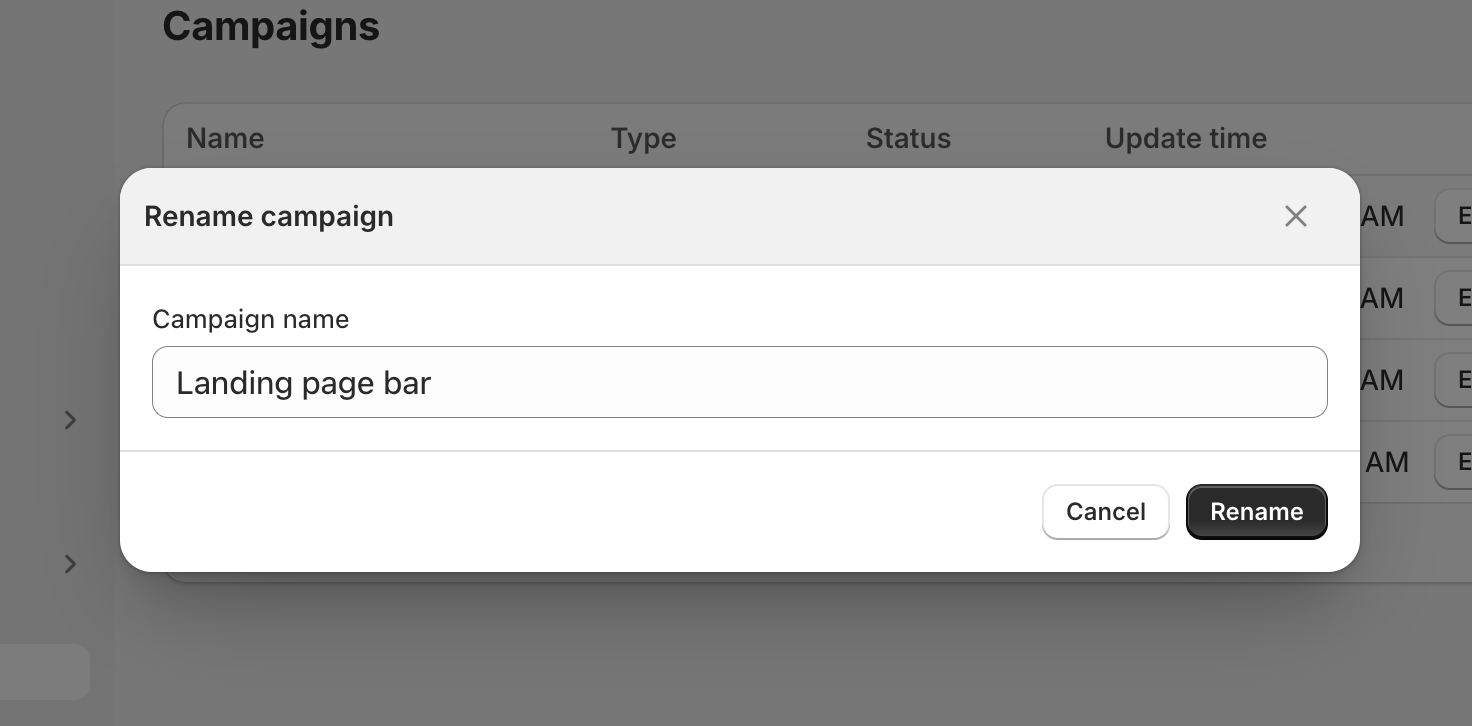Focus the Campaign name text field
The height and width of the screenshot is (726, 1472).
[739, 382]
